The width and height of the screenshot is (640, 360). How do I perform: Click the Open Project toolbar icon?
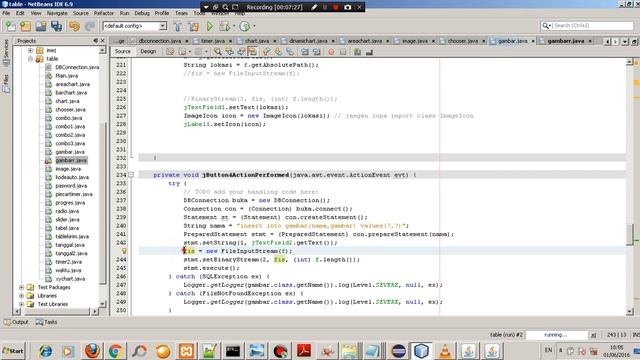coord(41,26)
